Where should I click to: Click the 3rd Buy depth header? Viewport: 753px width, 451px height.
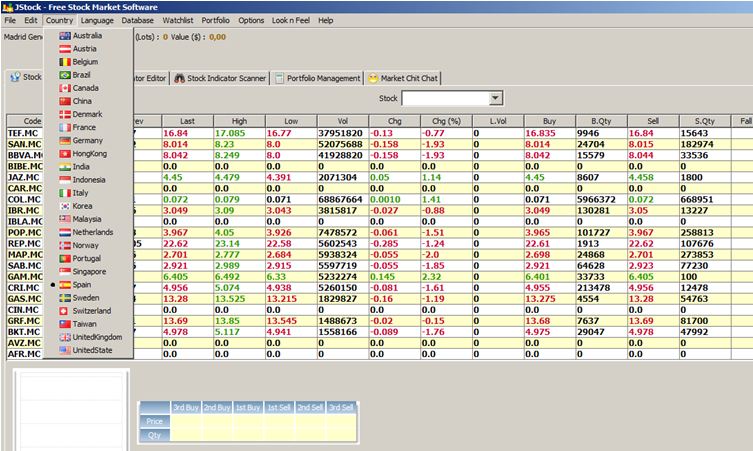tap(186, 407)
